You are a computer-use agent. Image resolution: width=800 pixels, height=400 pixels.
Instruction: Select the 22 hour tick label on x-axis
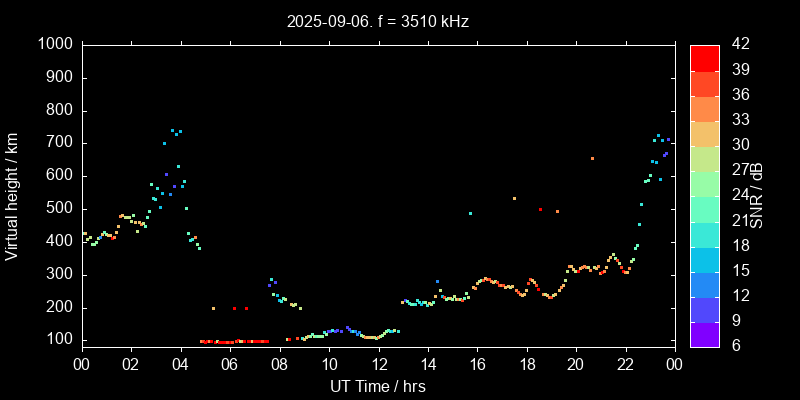(x=625, y=365)
